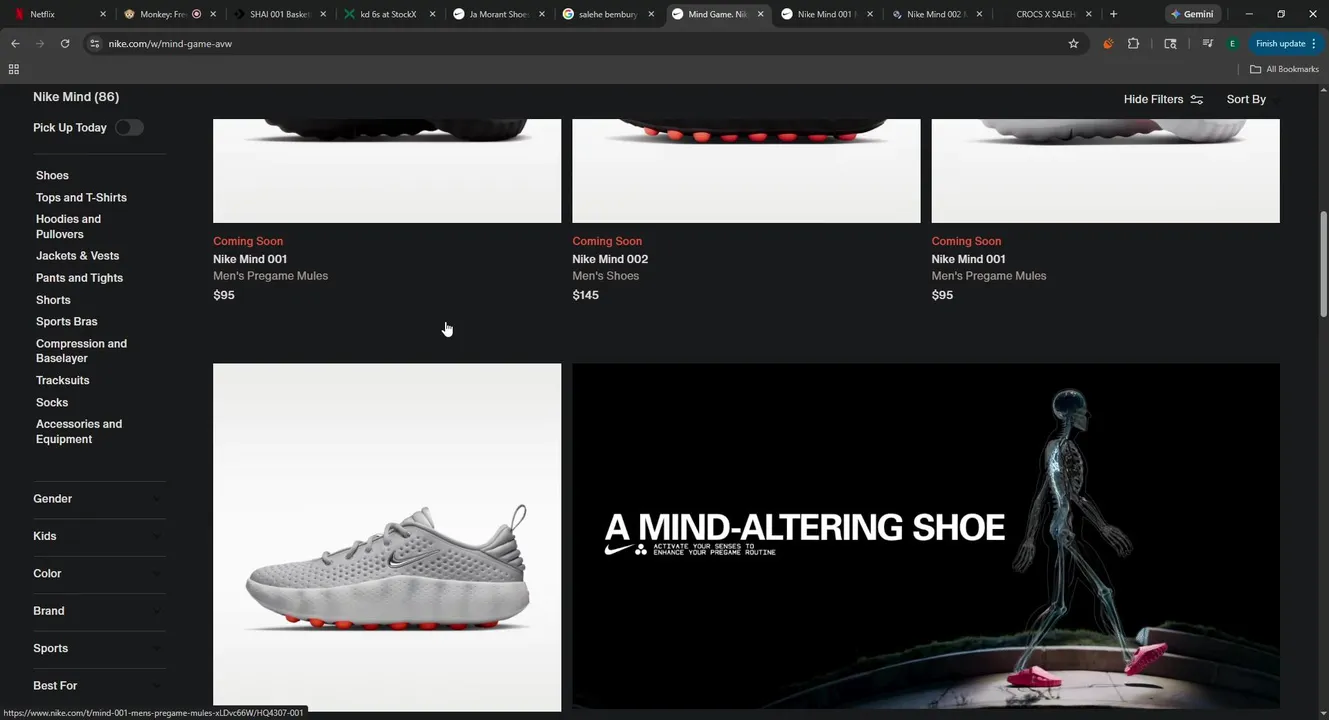Toggle the Pick Up Today switch
Screen dimensions: 1329x720
pyautogui.click(x=129, y=127)
